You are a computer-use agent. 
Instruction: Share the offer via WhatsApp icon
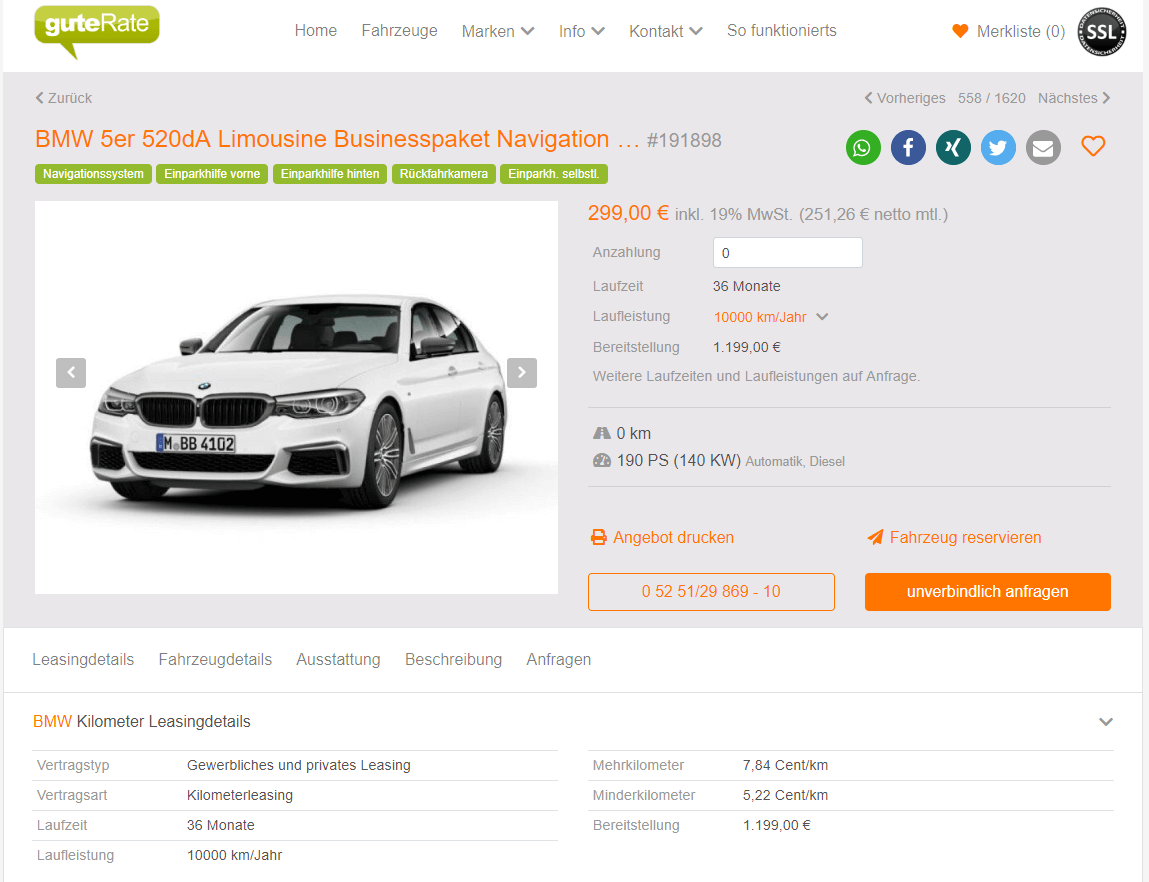(862, 147)
